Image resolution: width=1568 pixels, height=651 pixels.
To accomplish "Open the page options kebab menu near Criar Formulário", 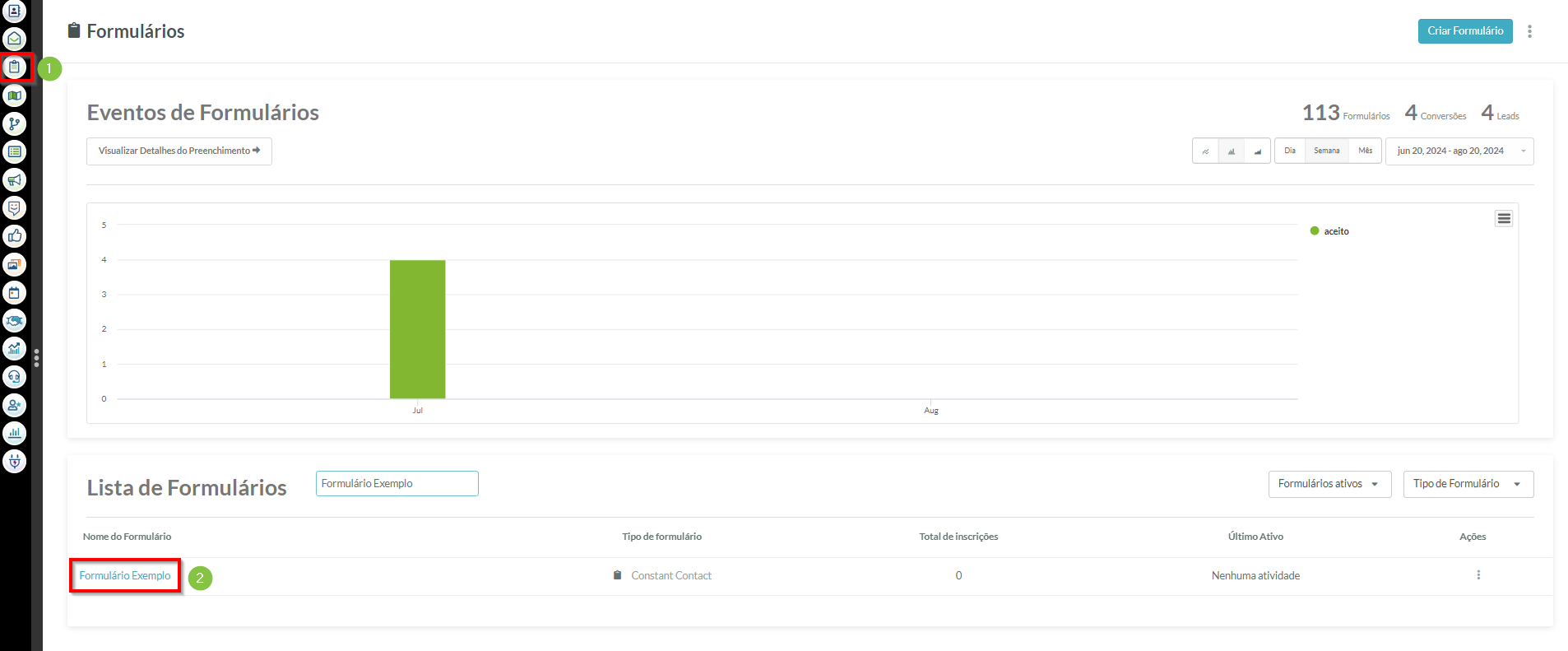I will 1529,31.
